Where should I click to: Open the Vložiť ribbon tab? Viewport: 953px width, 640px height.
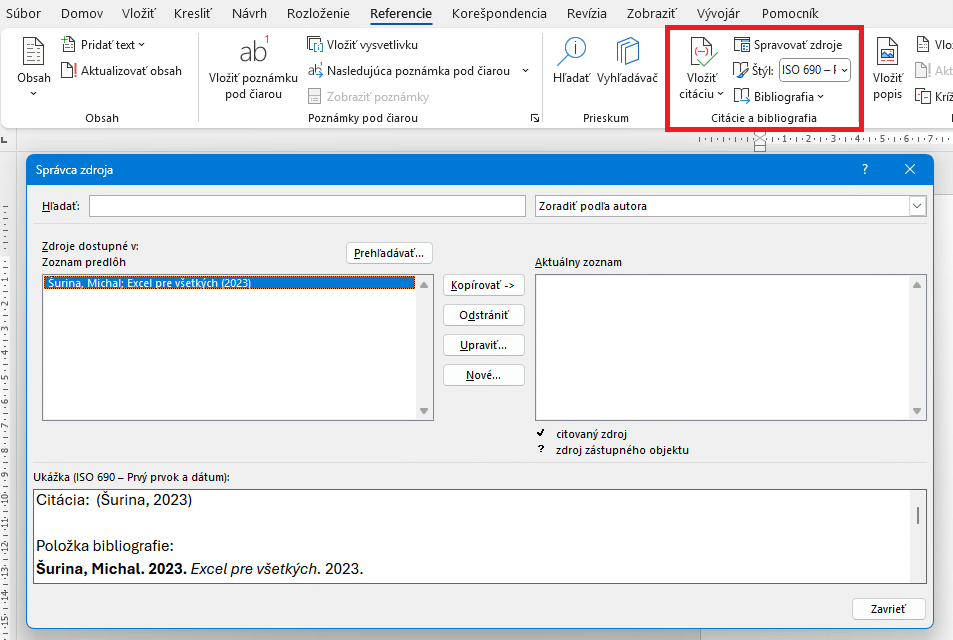pos(138,13)
